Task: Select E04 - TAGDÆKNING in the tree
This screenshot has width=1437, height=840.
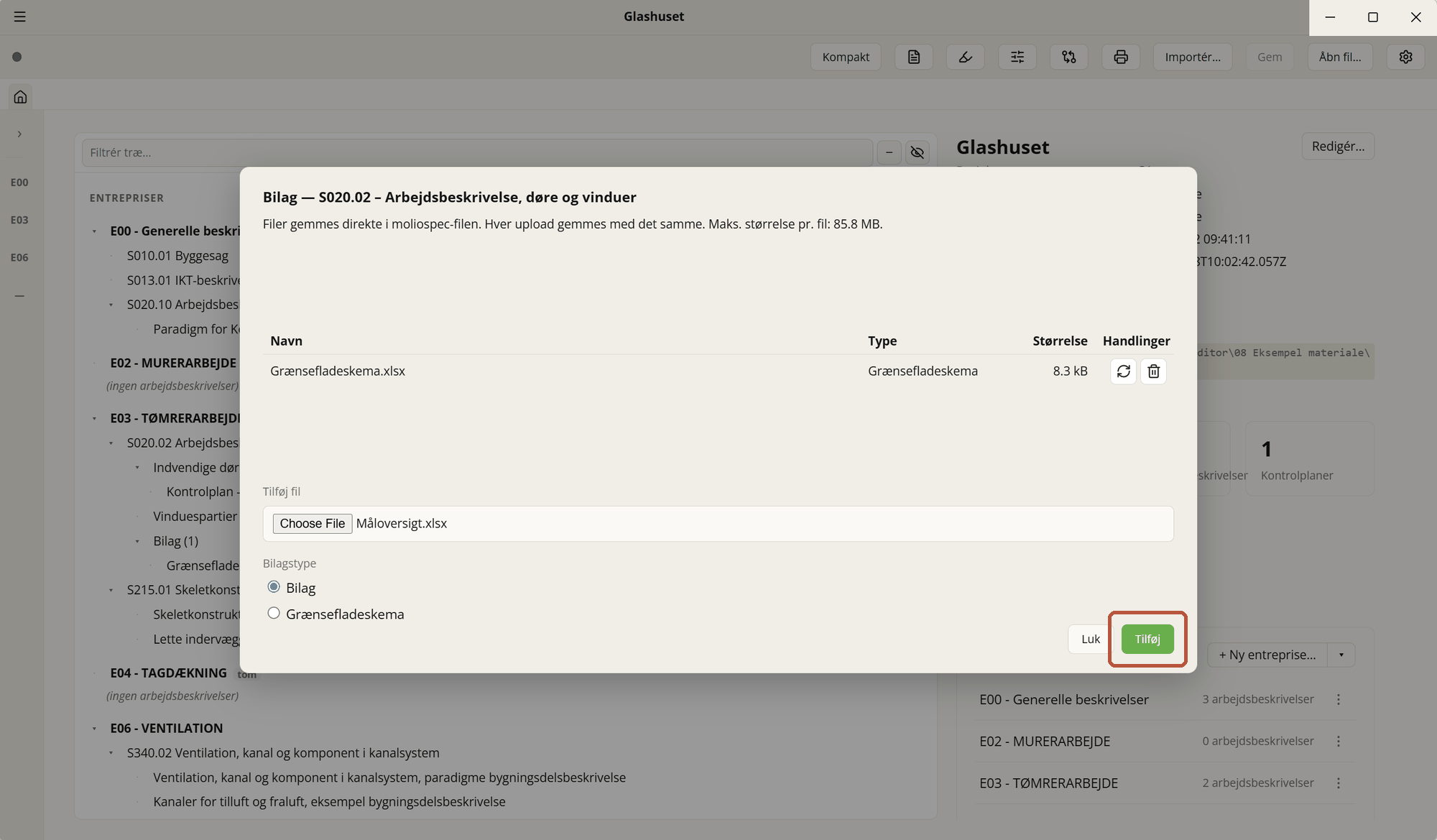Action: (x=168, y=673)
